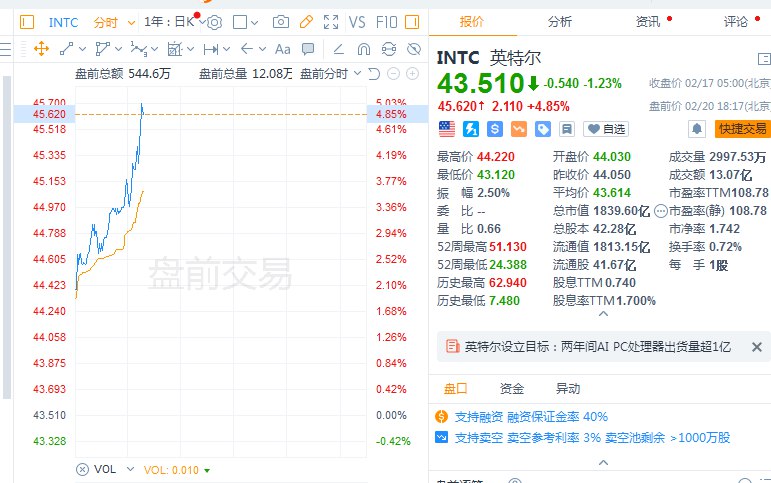Switch to the 资讯 tab

coord(648,22)
